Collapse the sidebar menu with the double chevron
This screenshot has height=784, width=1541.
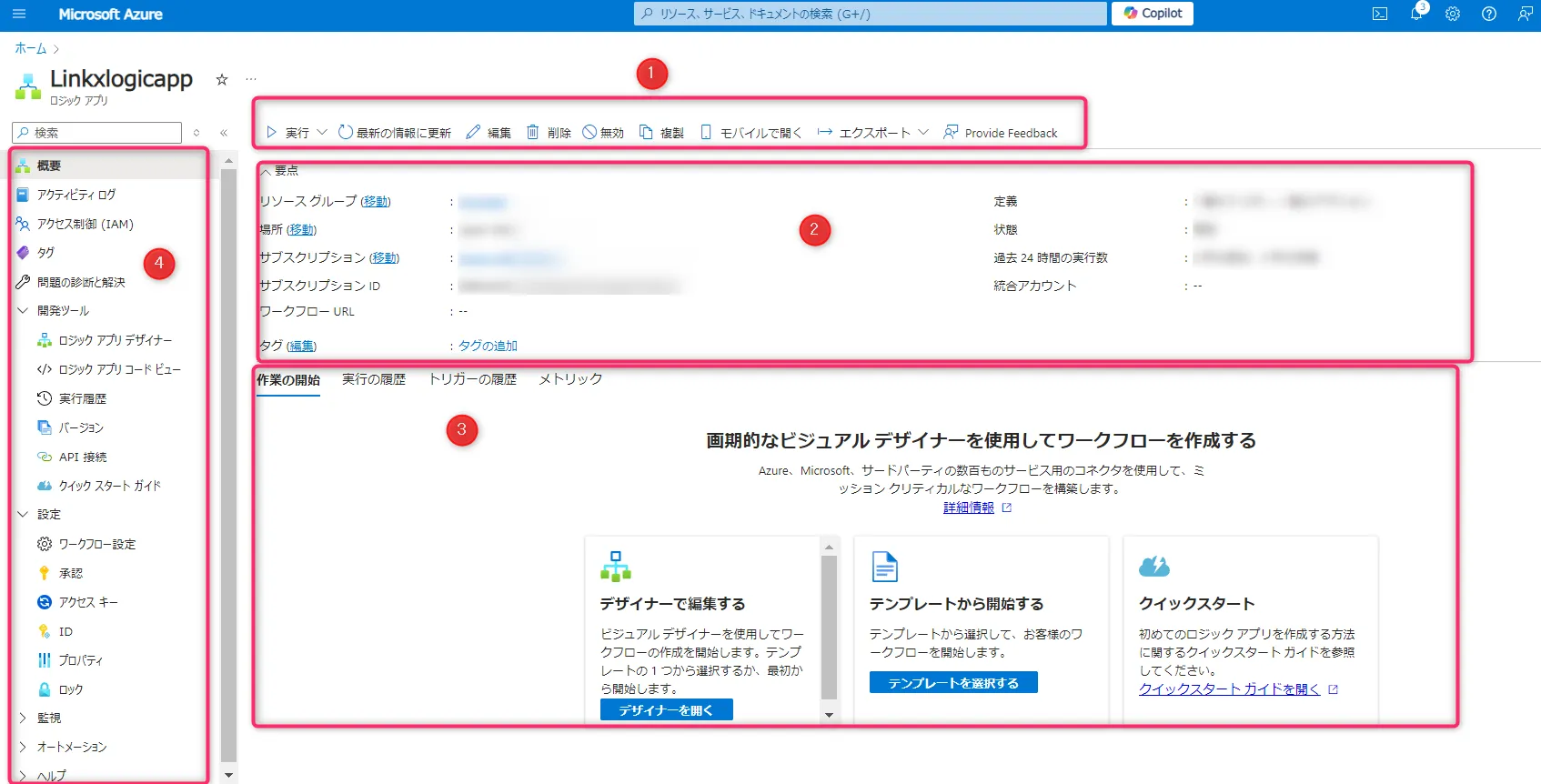tap(224, 133)
